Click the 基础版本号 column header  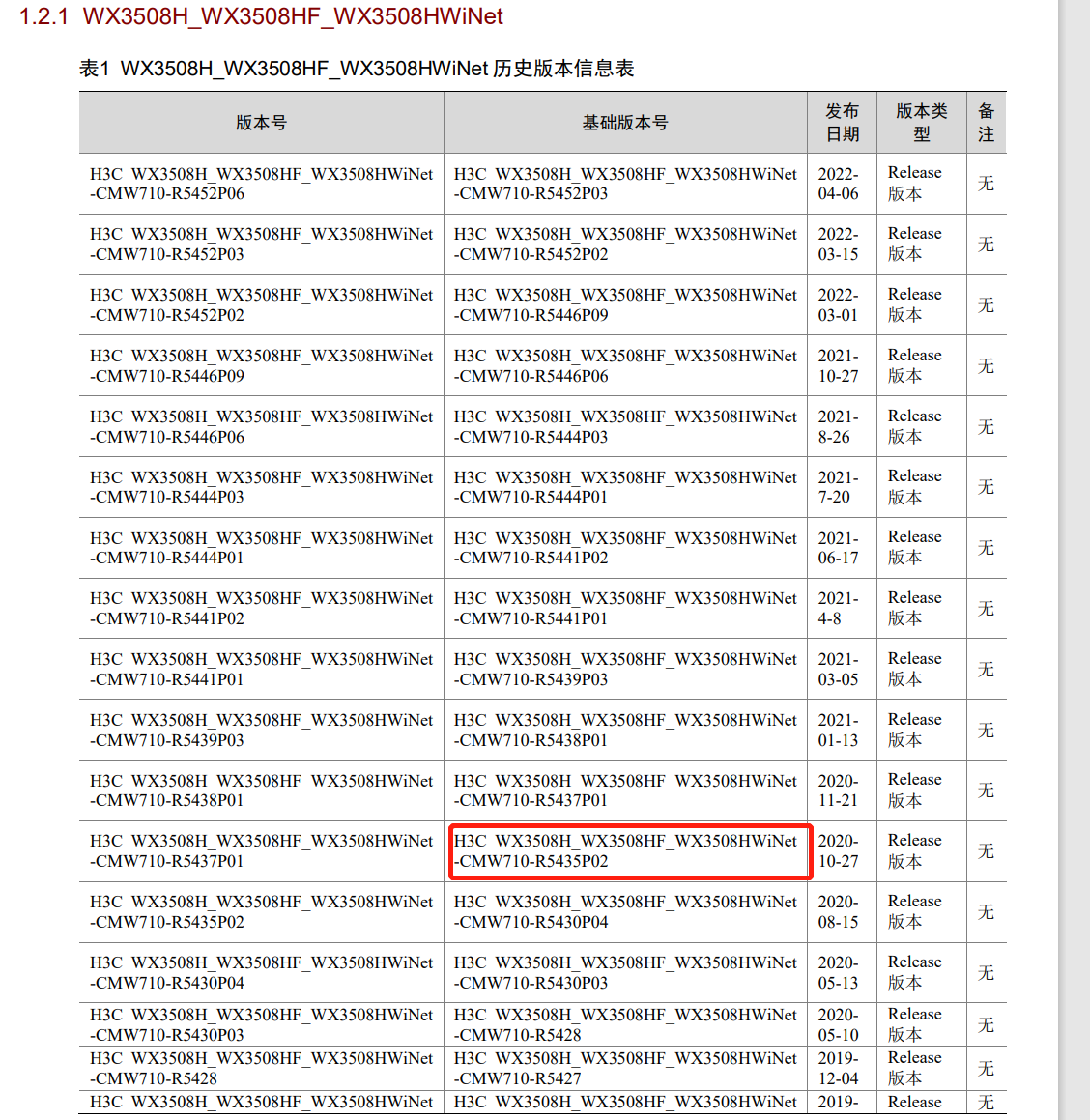tap(625, 123)
